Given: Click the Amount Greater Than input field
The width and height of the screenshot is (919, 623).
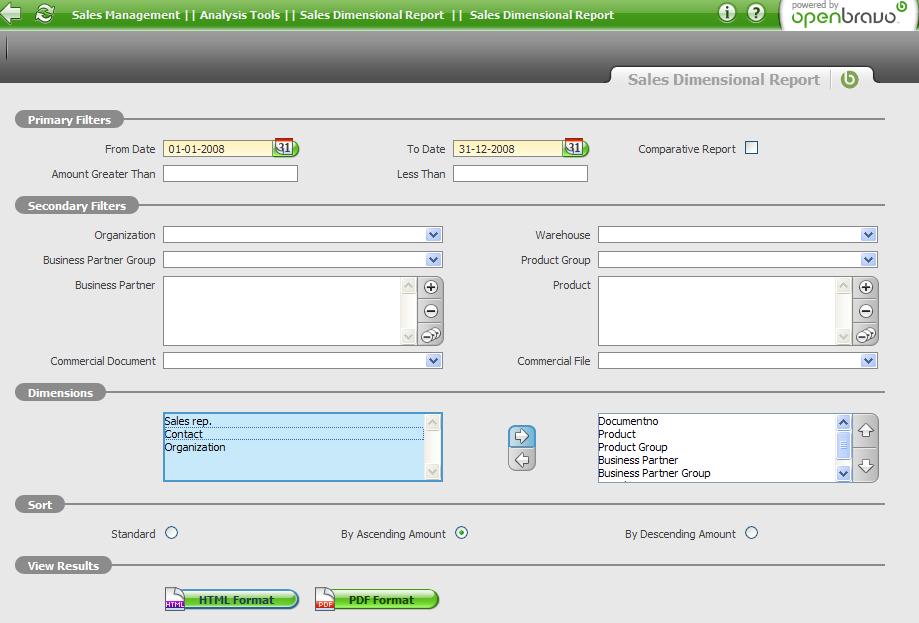Looking at the screenshot, I should 230,174.
